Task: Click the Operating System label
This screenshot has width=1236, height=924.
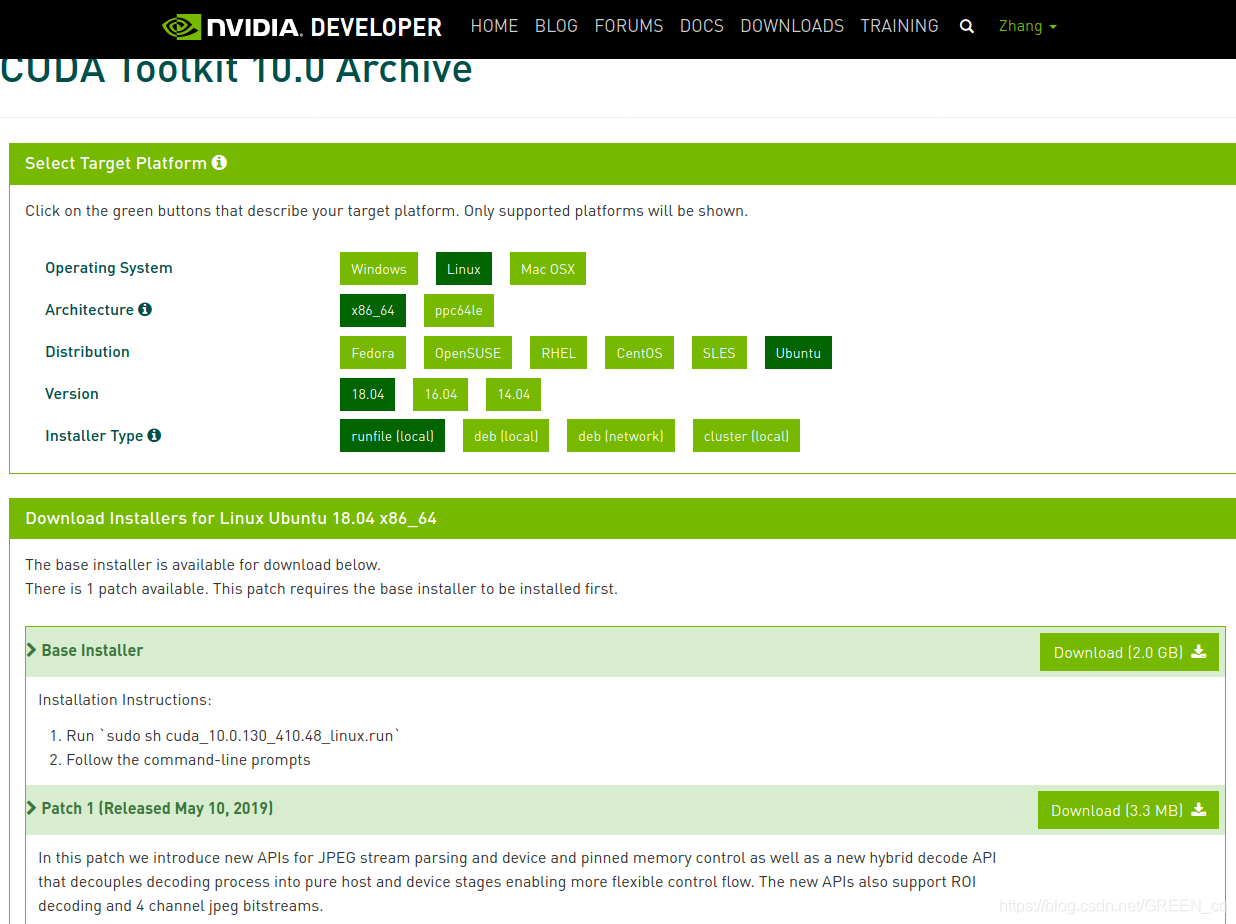Action: [109, 268]
